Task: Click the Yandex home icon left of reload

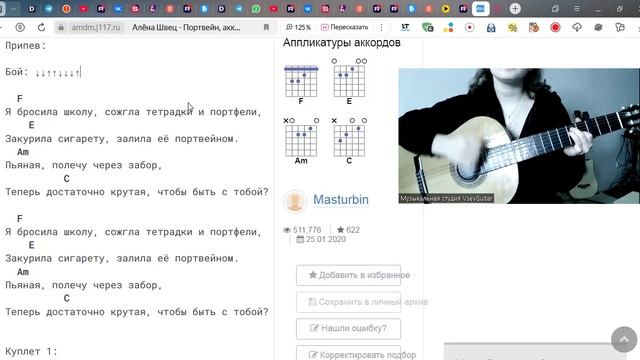Action: tap(20, 27)
